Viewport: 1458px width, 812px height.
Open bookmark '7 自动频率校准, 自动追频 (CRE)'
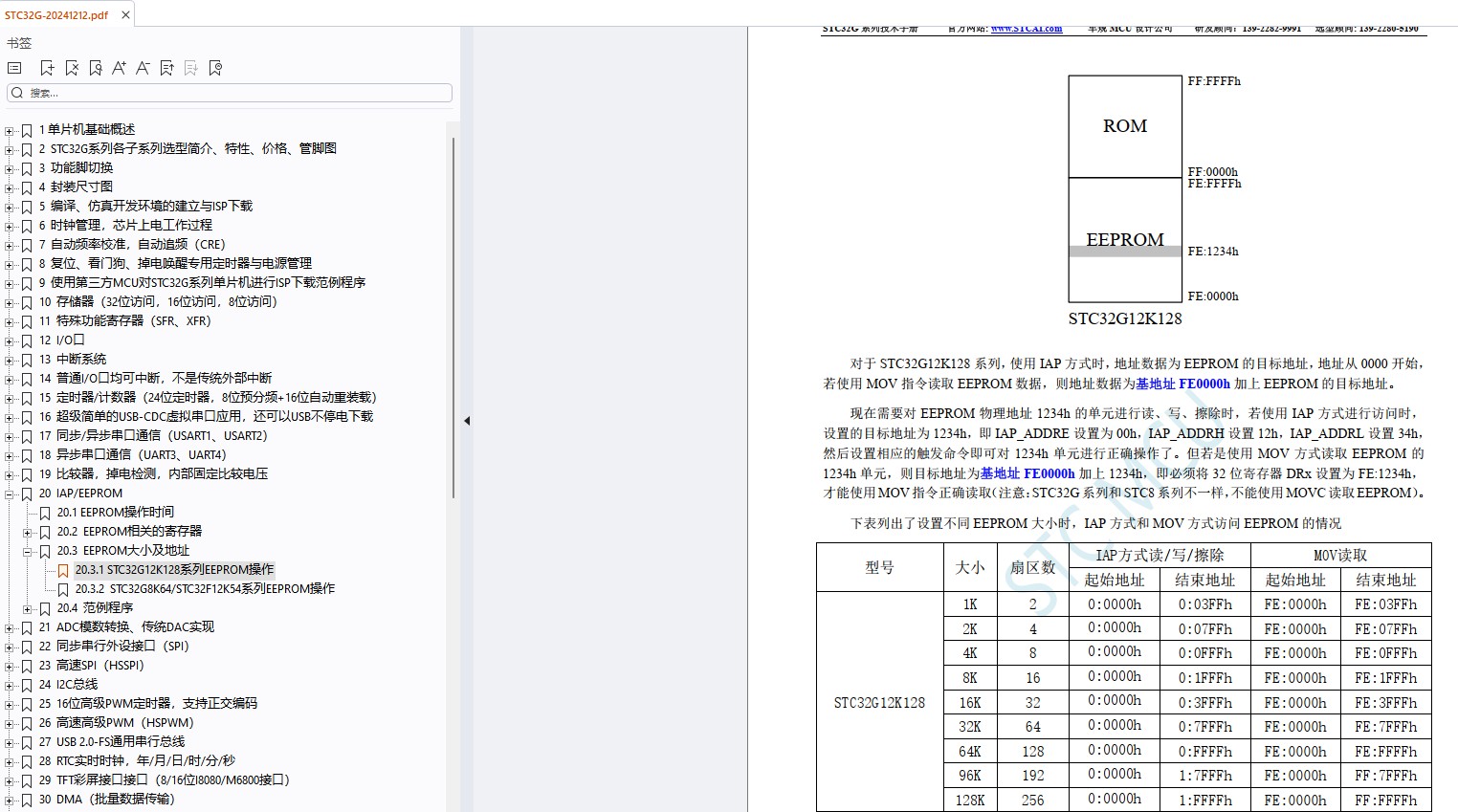coord(132,244)
